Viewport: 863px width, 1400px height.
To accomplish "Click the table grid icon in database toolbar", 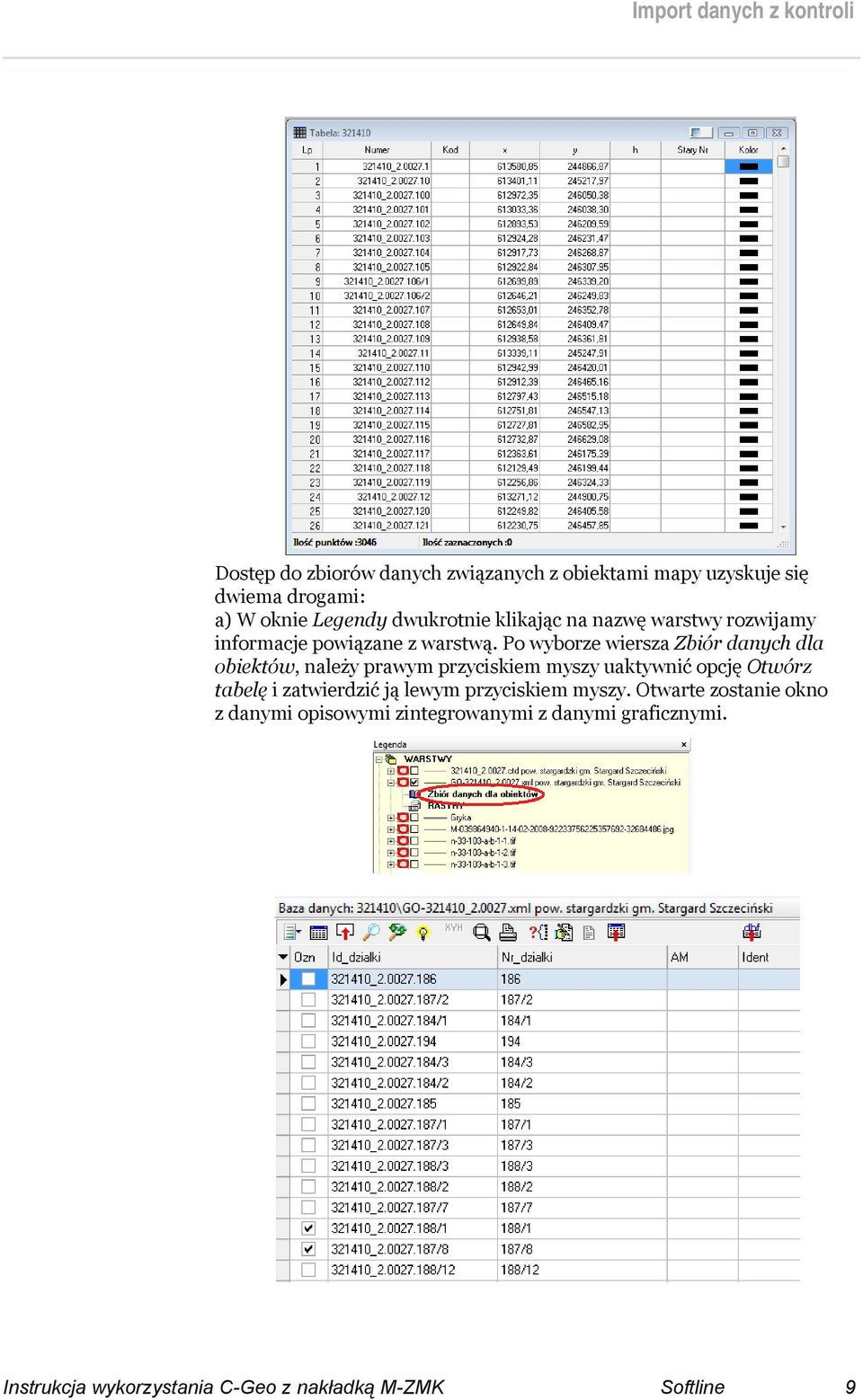I will point(318,932).
